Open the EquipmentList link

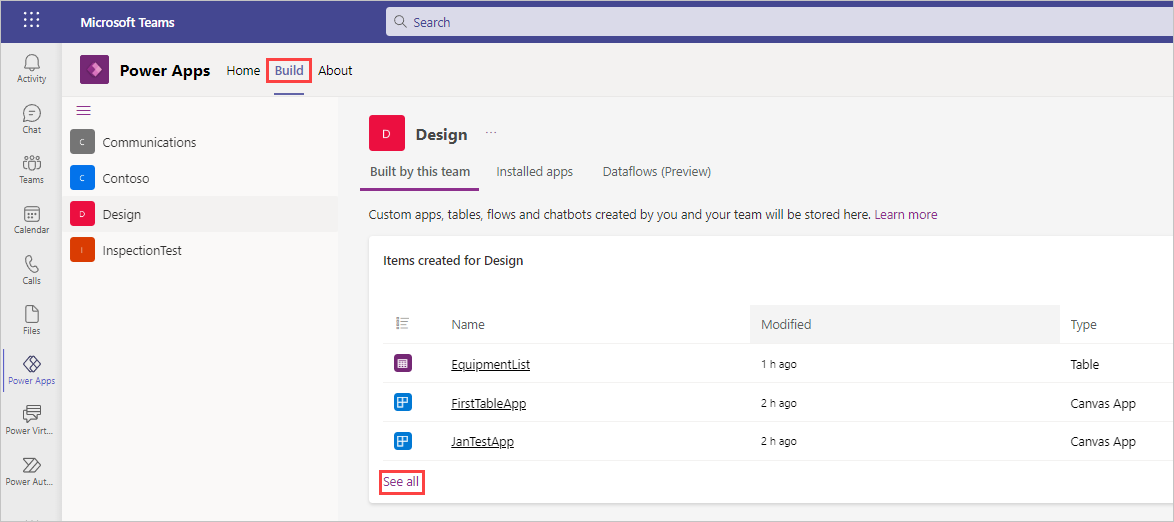click(x=490, y=365)
